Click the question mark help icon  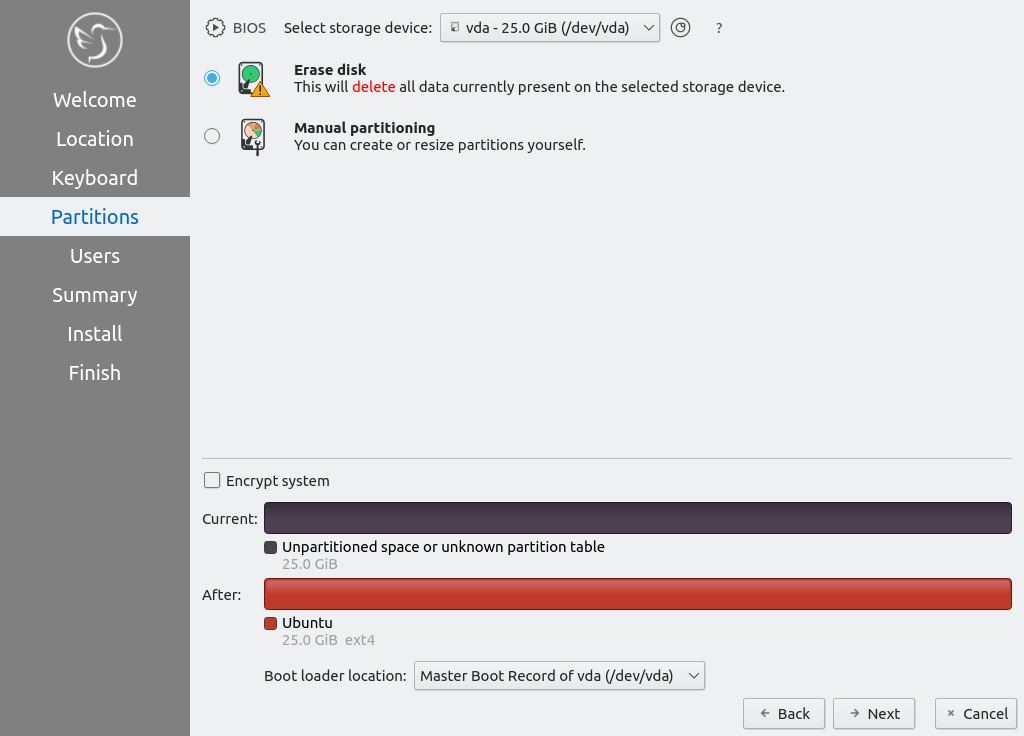click(x=719, y=28)
